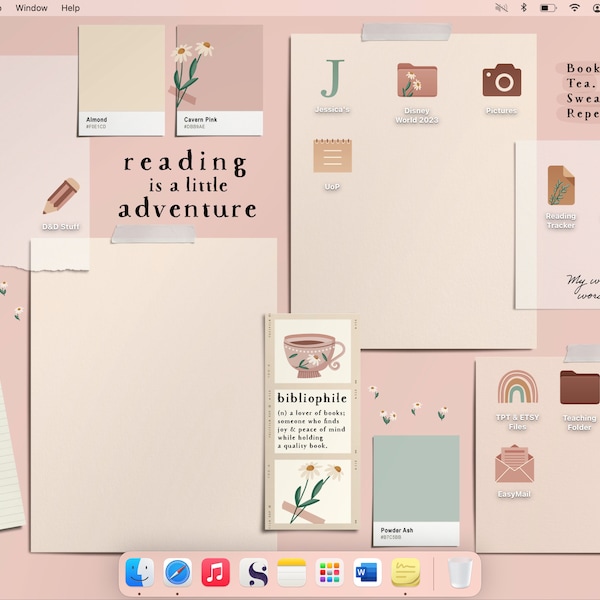The image size is (600, 600).
Task: Open the Window menu
Action: [x=31, y=8]
